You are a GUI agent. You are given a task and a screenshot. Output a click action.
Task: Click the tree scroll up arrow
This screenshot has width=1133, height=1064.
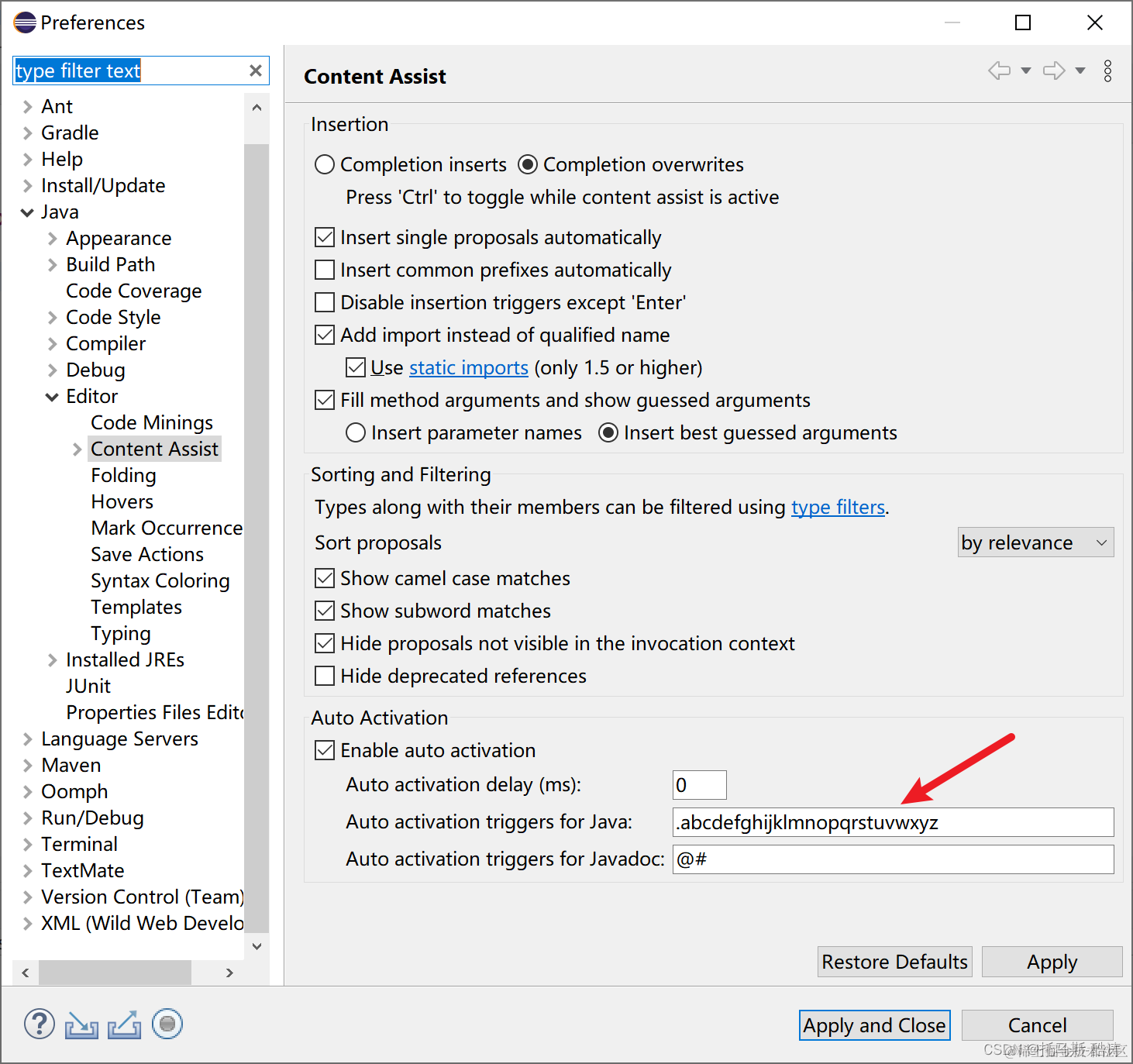[x=257, y=107]
